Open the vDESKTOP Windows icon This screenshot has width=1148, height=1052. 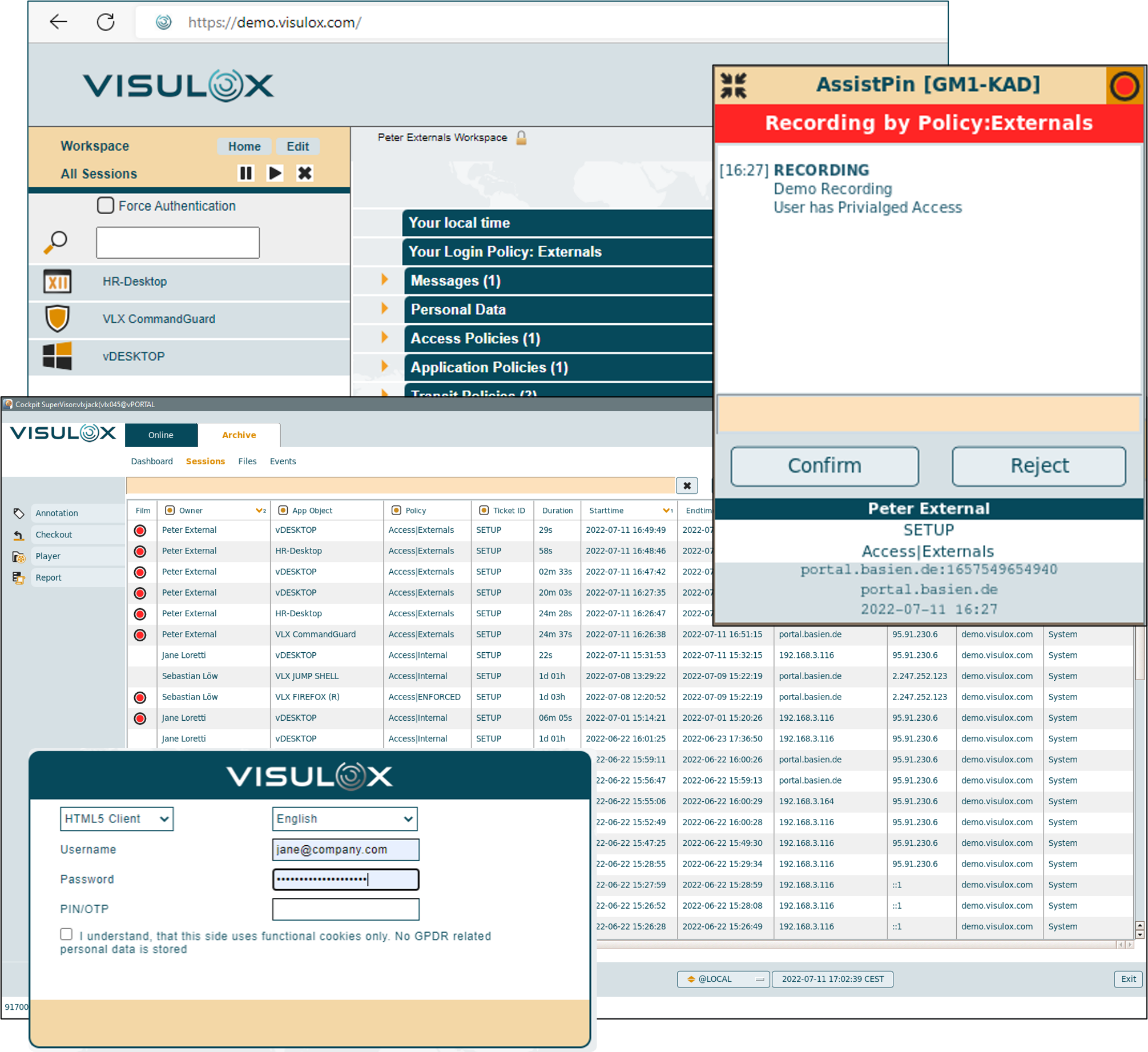click(58, 356)
